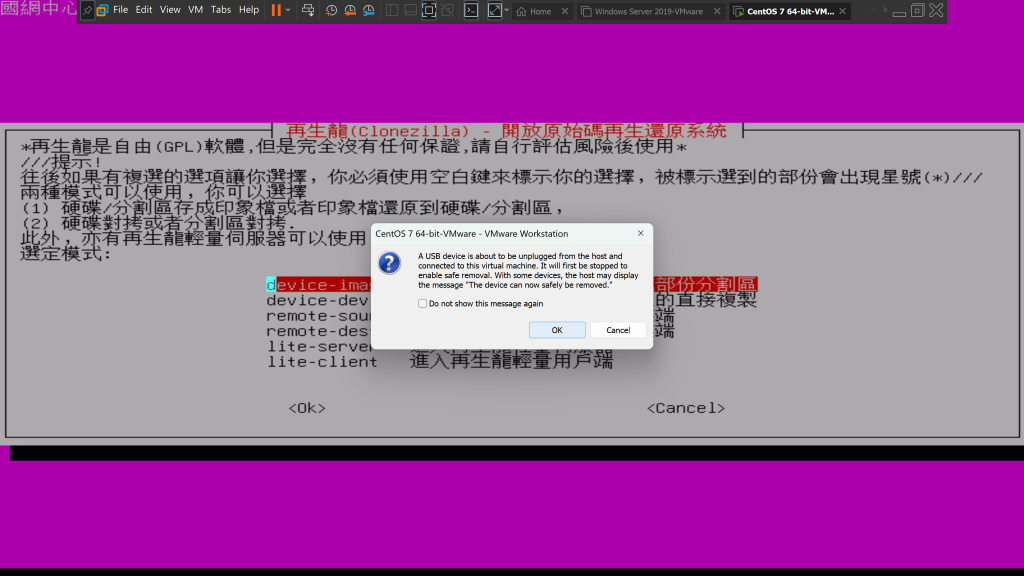Open the VM menu

(x=196, y=10)
